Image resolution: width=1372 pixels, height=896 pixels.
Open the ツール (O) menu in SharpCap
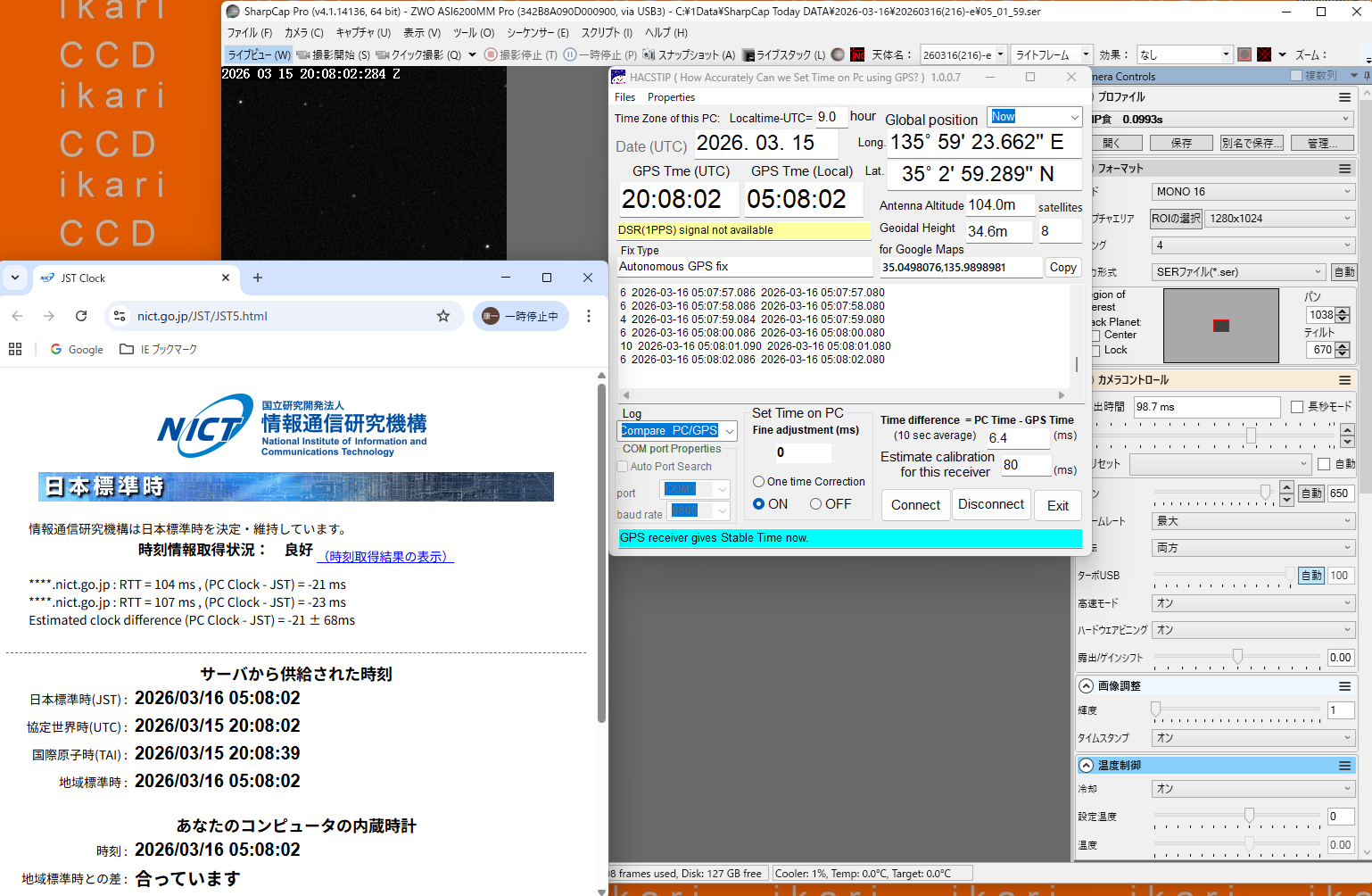(473, 33)
